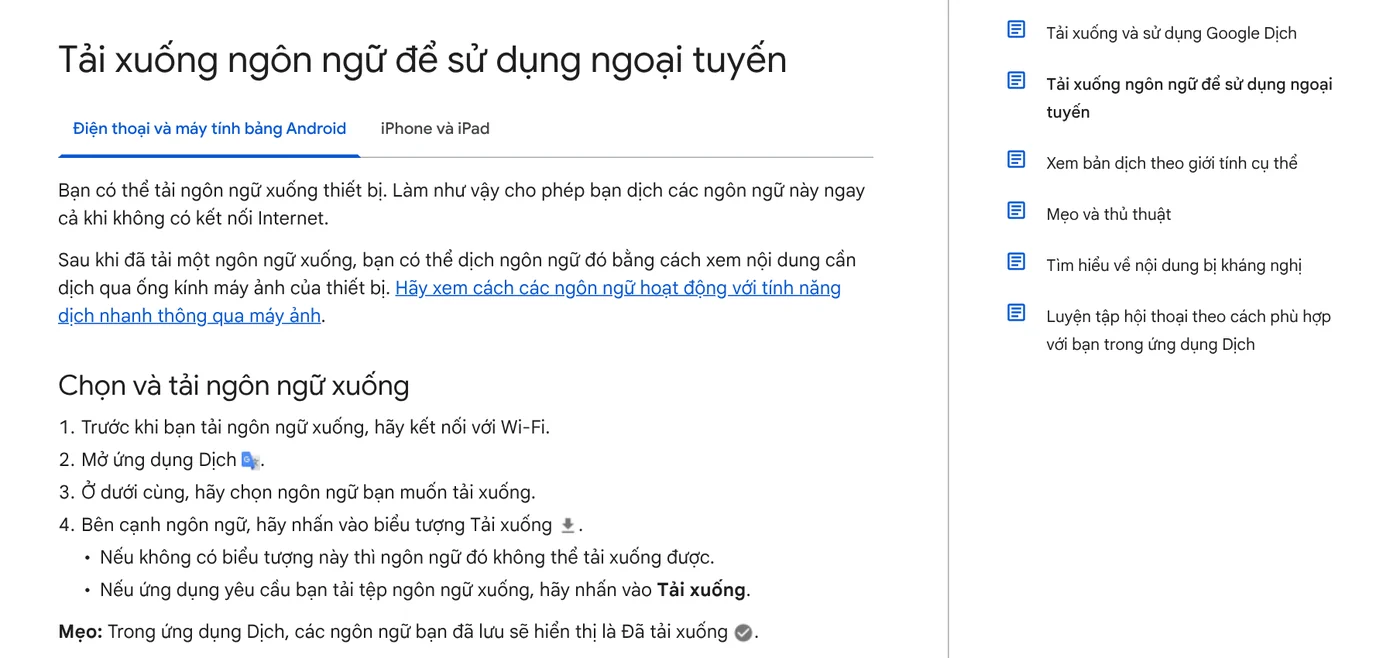
Task: Click document icon beside Mẹo và thủ thuật
Action: 1016,211
